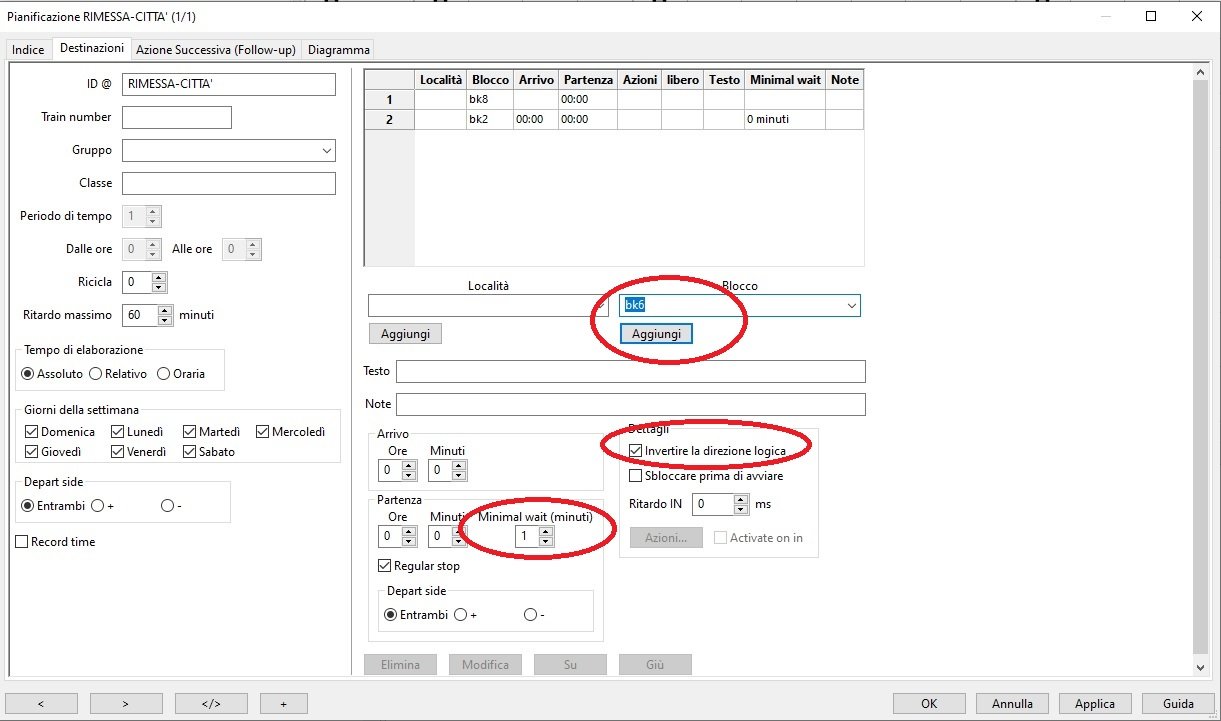The image size is (1221, 721).
Task: Uncheck Invertire la direzione logica
Action: click(636, 451)
